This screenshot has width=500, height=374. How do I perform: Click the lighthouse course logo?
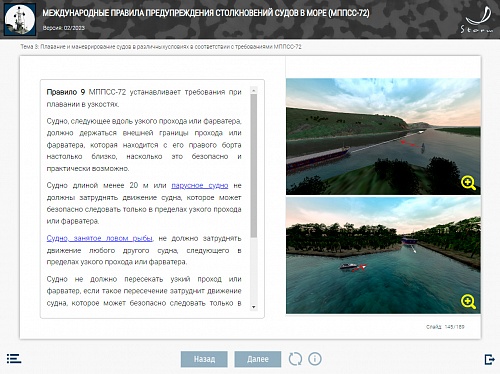20,19
